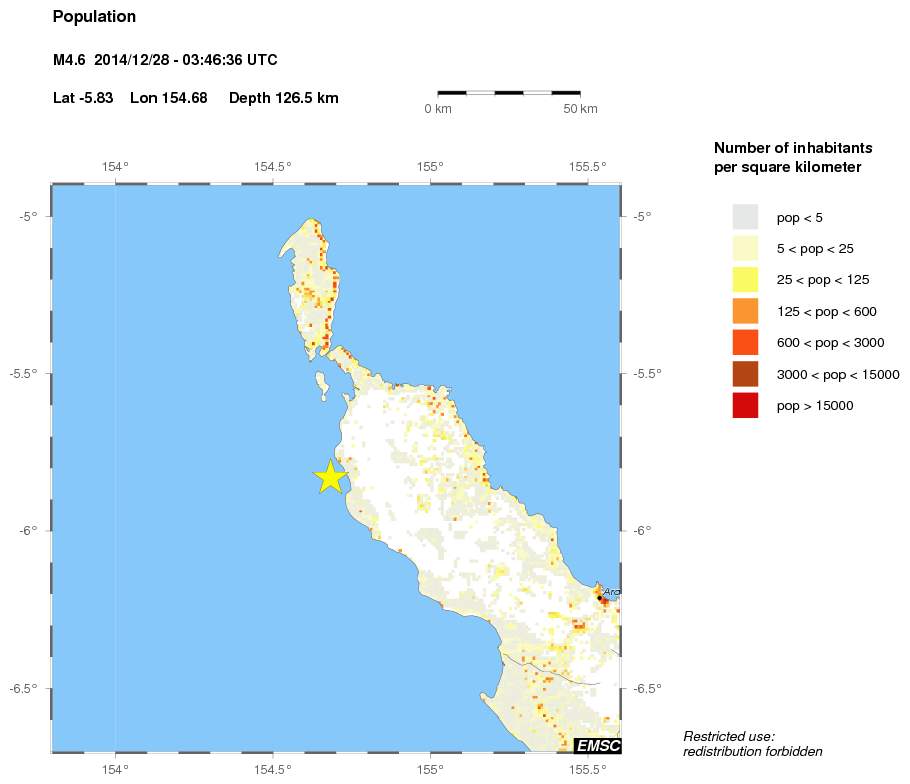Pick the red 'pop > 15000' swatch

[x=745, y=405]
